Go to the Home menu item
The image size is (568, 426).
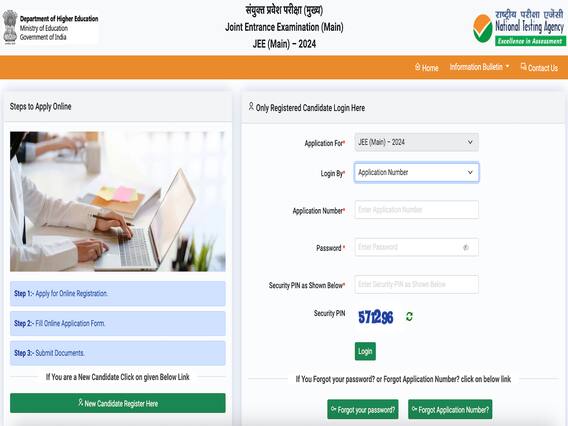click(x=426, y=67)
